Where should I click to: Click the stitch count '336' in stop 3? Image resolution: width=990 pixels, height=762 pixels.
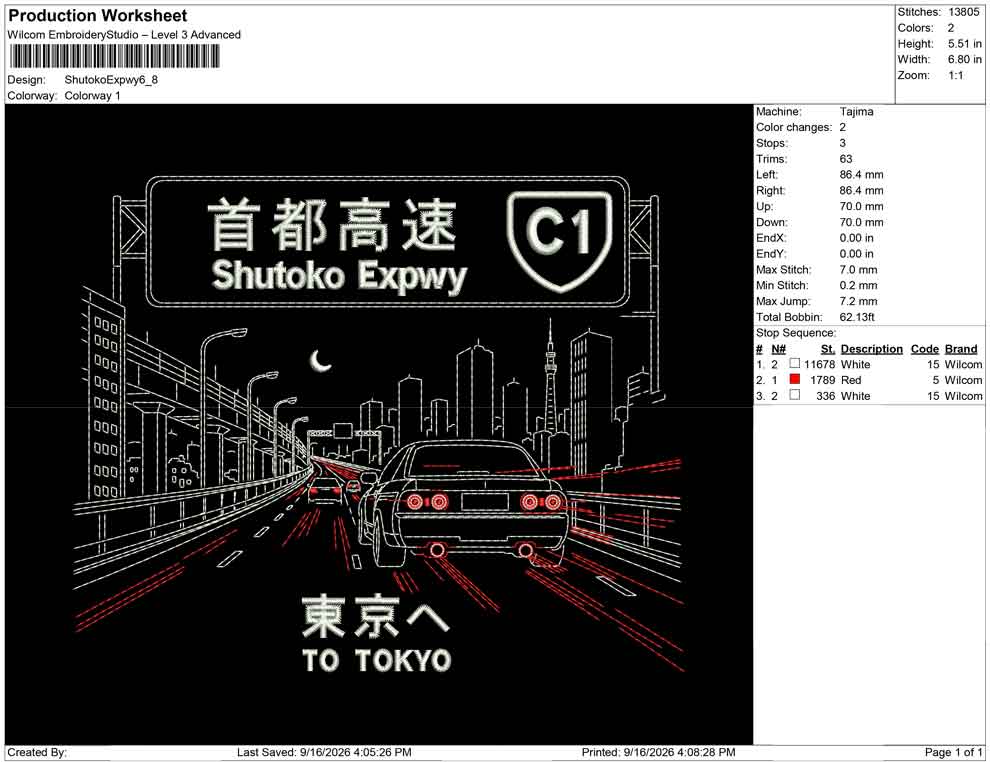click(x=826, y=396)
